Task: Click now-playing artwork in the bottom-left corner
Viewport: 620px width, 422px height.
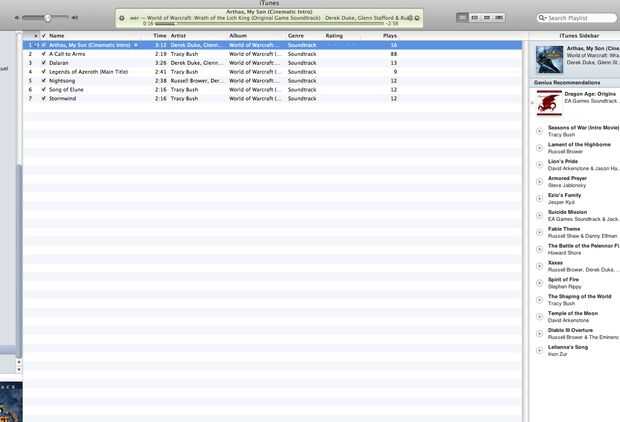Action: [11, 402]
